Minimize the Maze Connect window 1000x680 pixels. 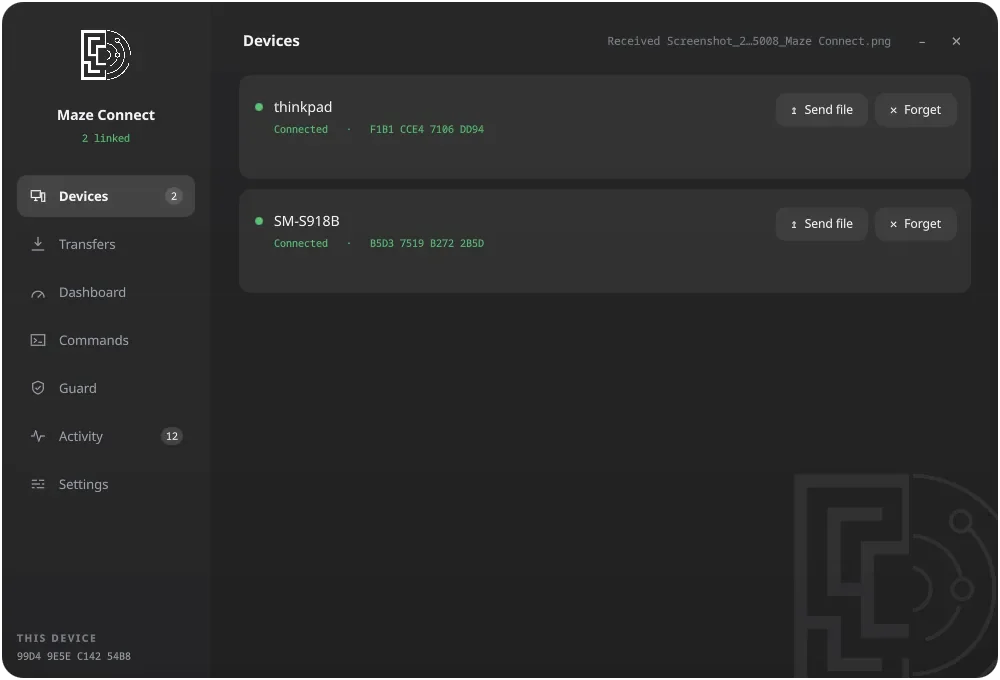tap(922, 41)
